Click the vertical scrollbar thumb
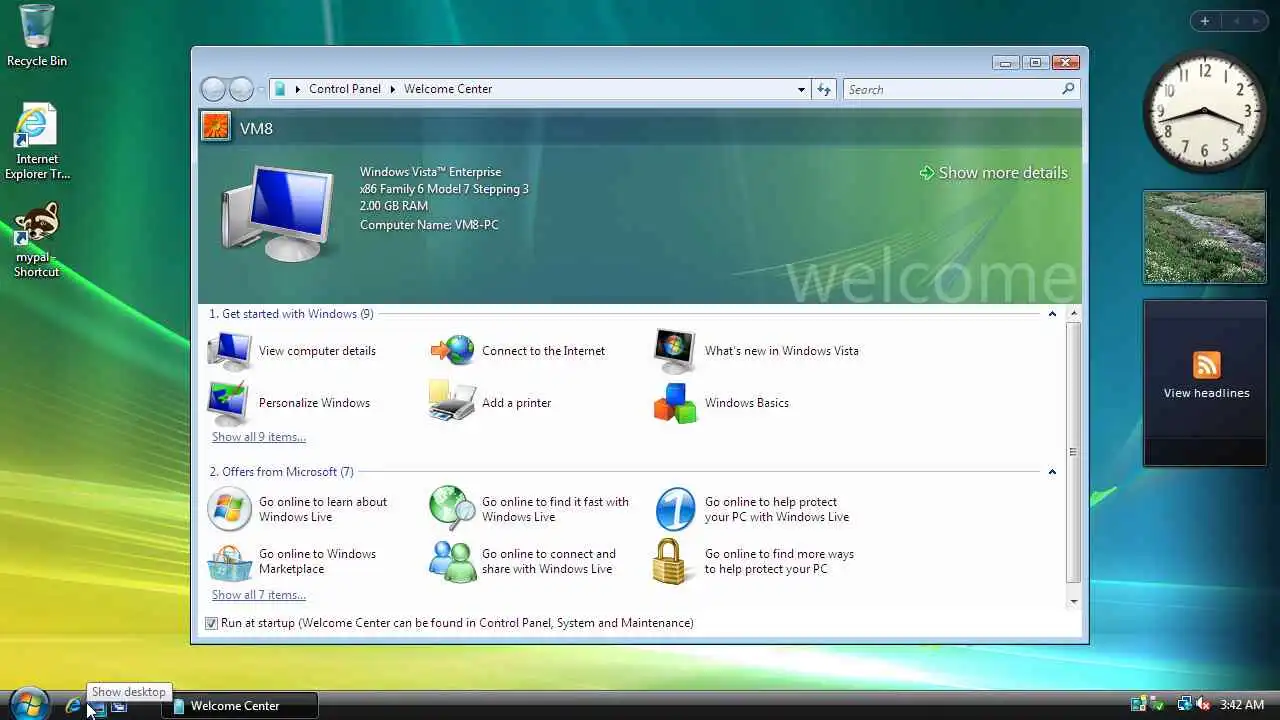This screenshot has width=1280, height=720. tap(1074, 452)
